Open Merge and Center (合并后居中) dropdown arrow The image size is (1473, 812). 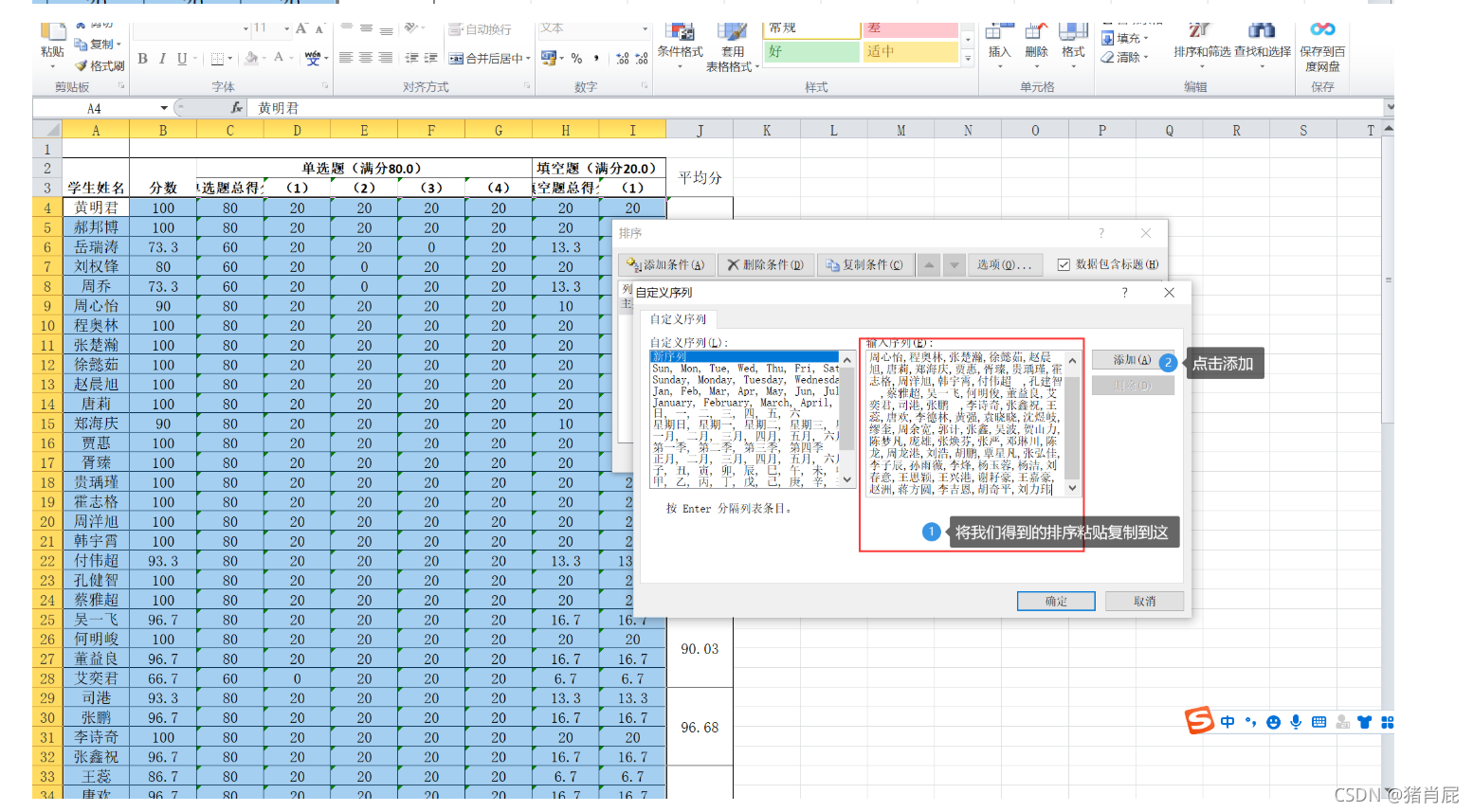click(x=529, y=59)
